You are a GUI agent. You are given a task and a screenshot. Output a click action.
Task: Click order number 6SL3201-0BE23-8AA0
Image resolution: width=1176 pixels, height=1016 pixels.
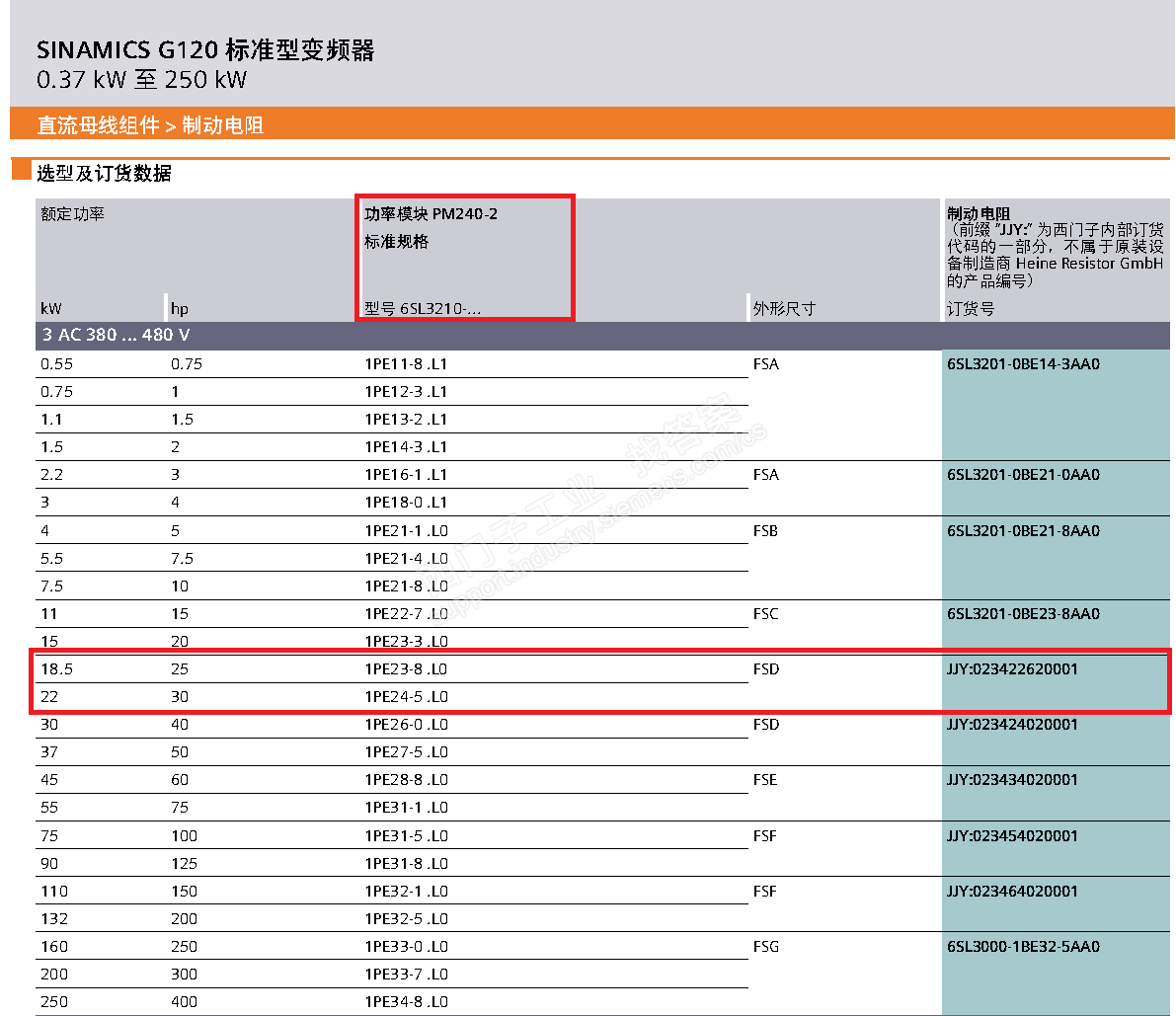[x=1023, y=614]
